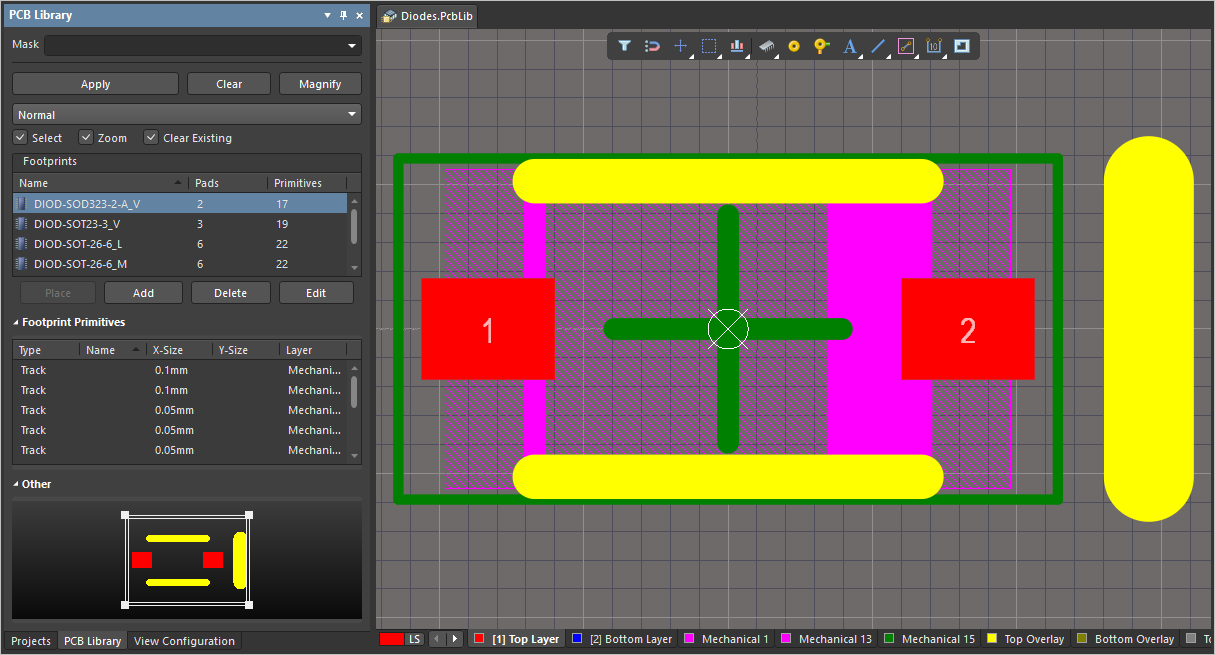Select the place text string tool

(x=850, y=46)
